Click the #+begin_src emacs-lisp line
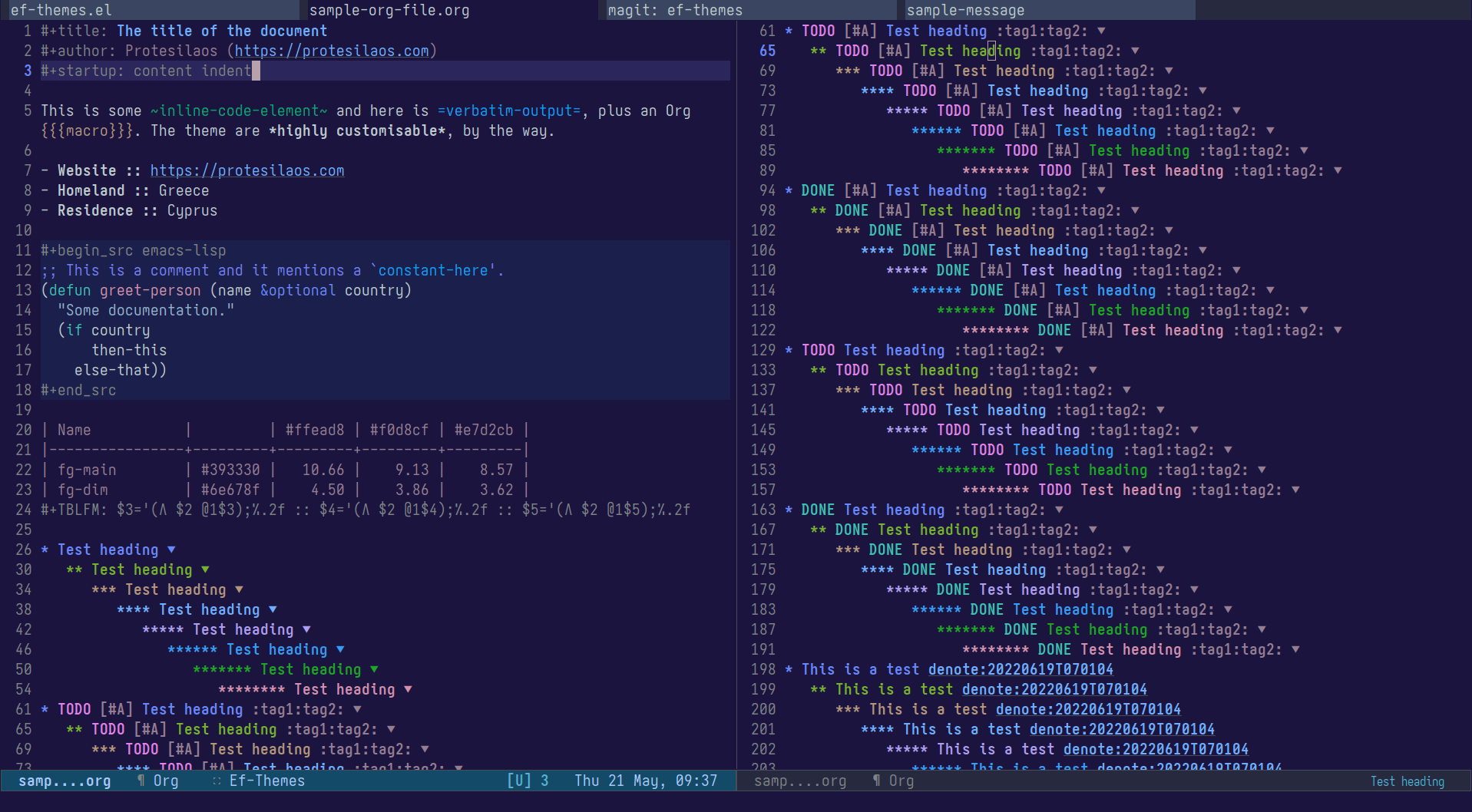This screenshot has width=1472, height=812. coord(134,250)
